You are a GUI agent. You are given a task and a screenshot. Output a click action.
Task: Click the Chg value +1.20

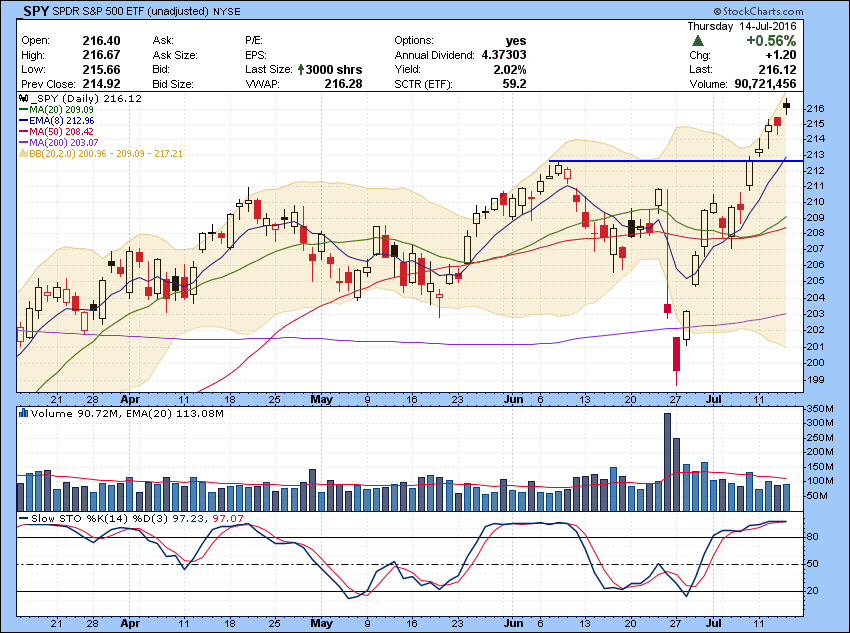click(781, 55)
